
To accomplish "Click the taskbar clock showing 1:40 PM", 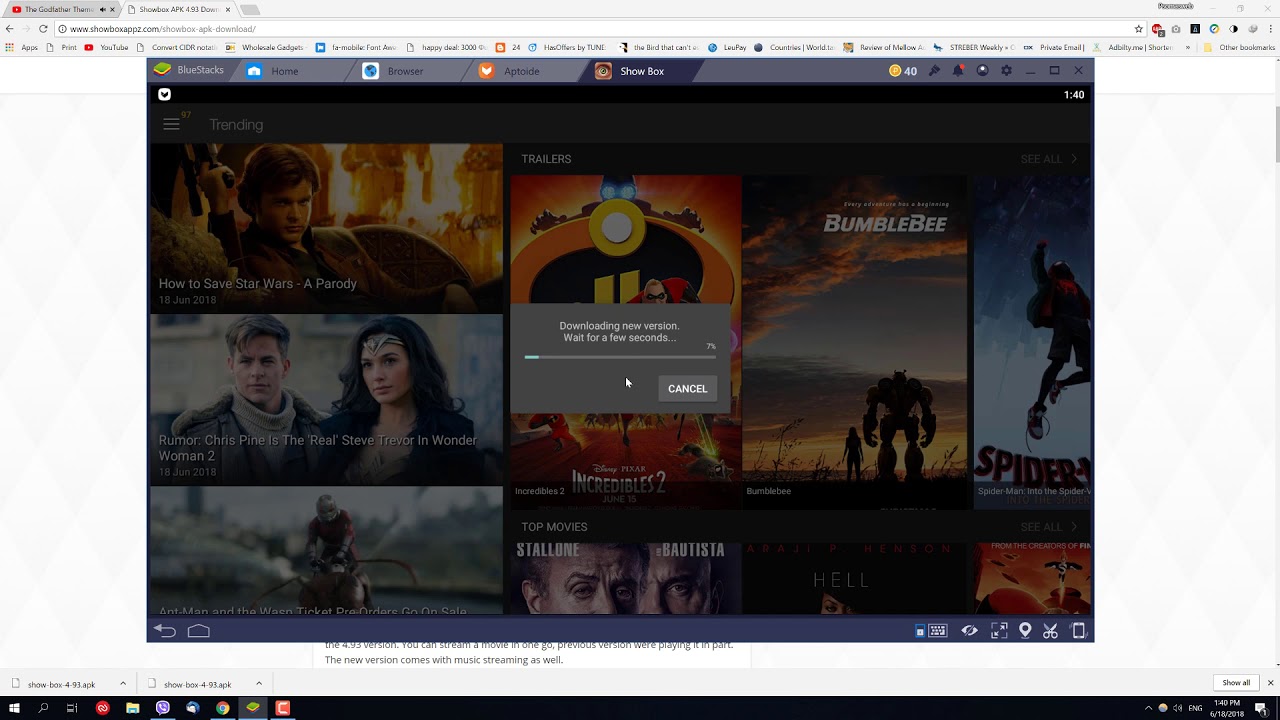I will tap(1226, 708).
